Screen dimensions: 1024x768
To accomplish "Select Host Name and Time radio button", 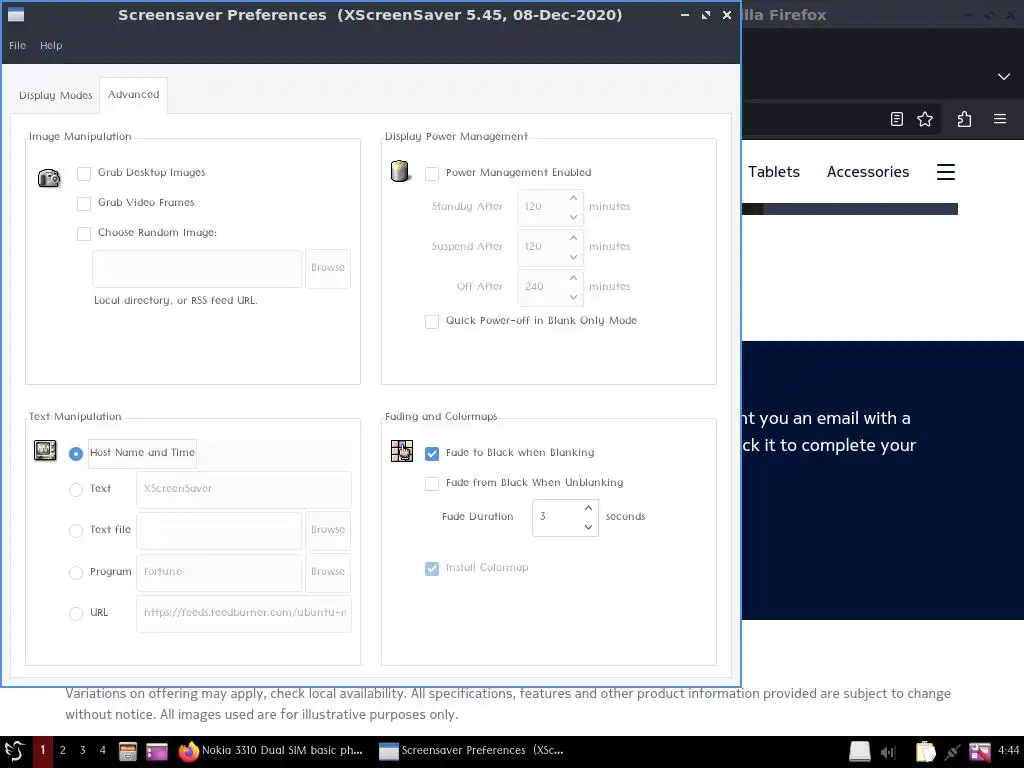I will coord(76,453).
